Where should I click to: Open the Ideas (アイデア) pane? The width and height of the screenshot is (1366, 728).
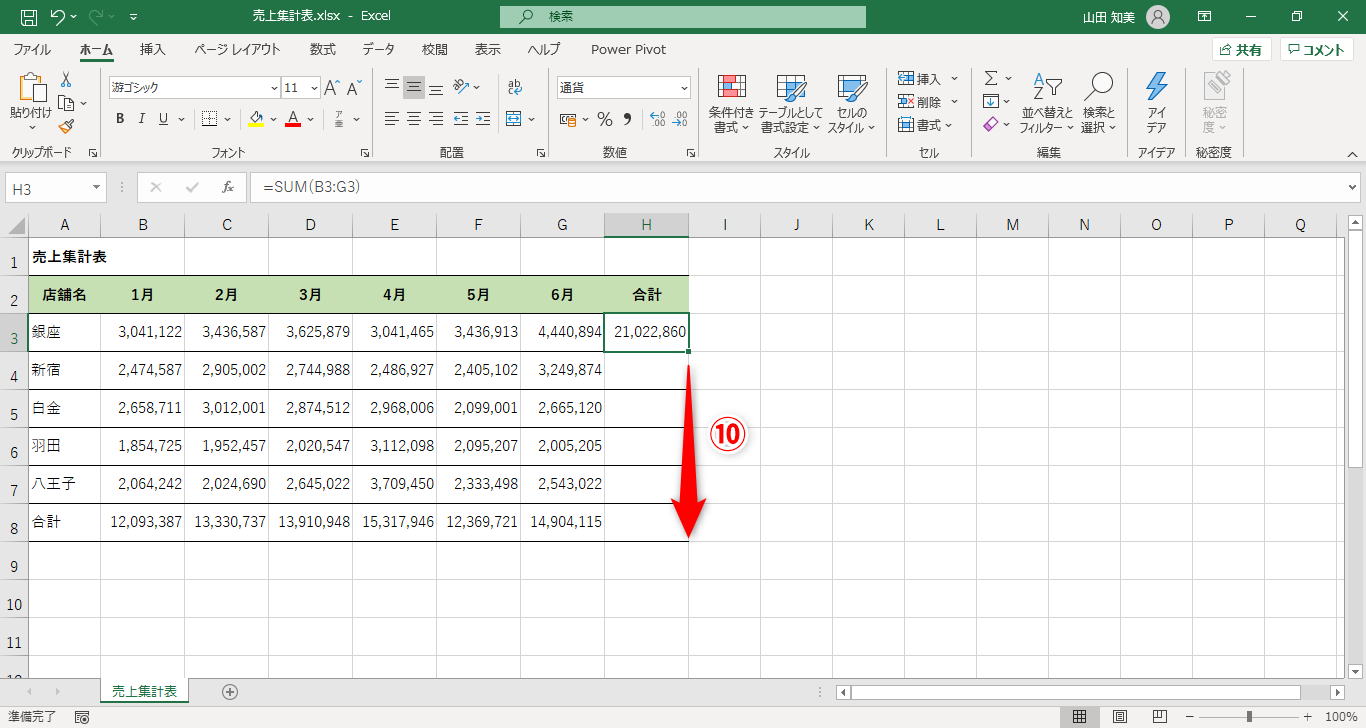point(1157,103)
